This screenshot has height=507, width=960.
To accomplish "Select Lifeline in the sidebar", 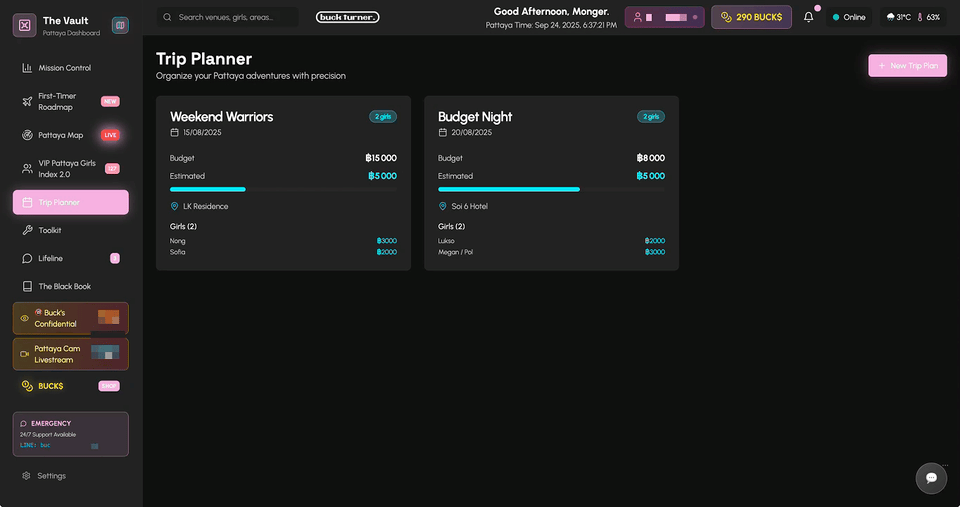I will [x=50, y=258].
